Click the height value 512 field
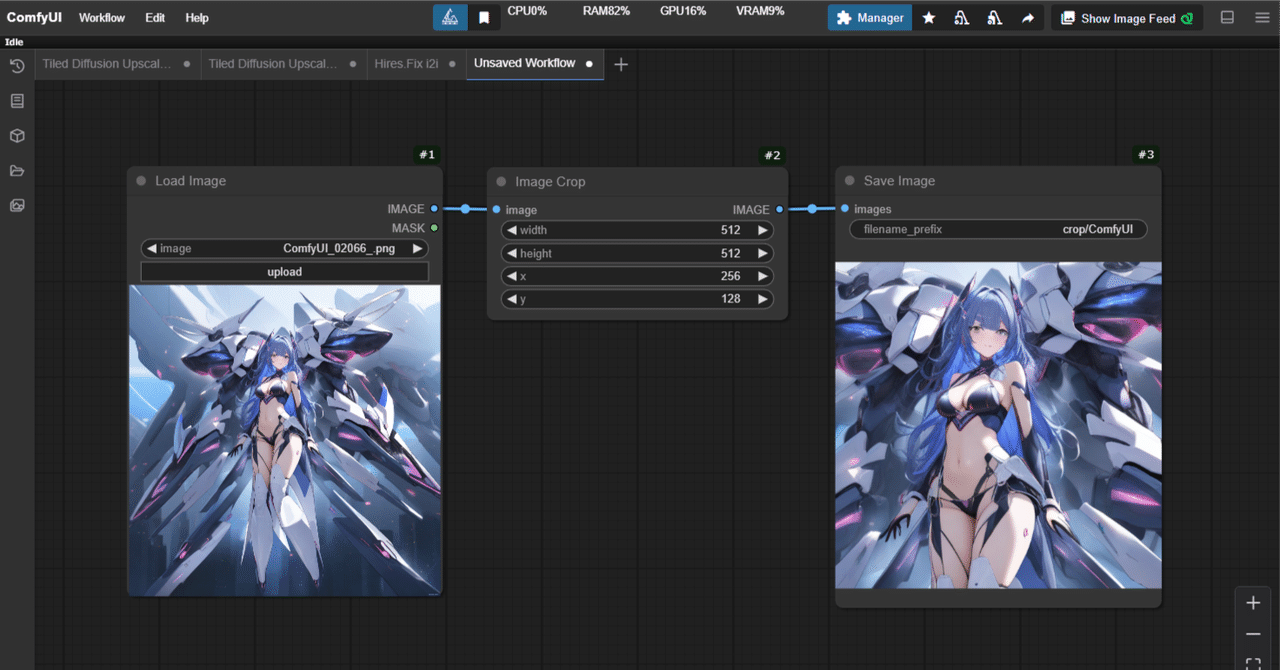Image resolution: width=1280 pixels, height=670 pixels. [637, 253]
